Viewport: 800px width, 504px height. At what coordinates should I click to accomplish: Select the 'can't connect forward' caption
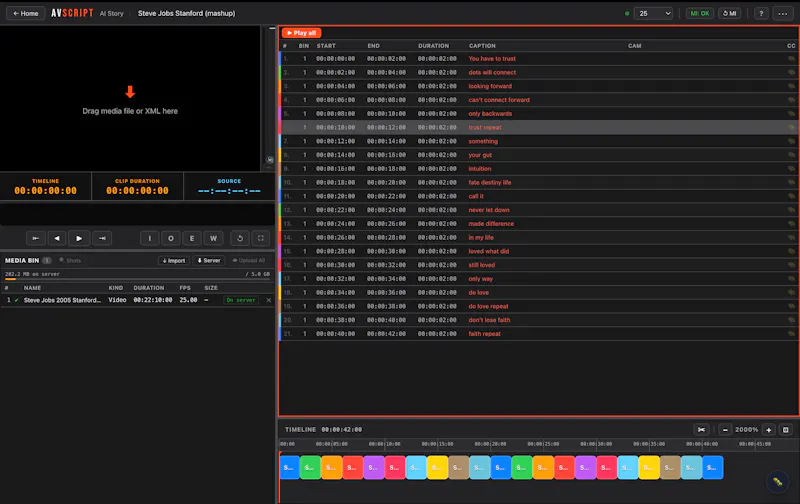[x=499, y=100]
